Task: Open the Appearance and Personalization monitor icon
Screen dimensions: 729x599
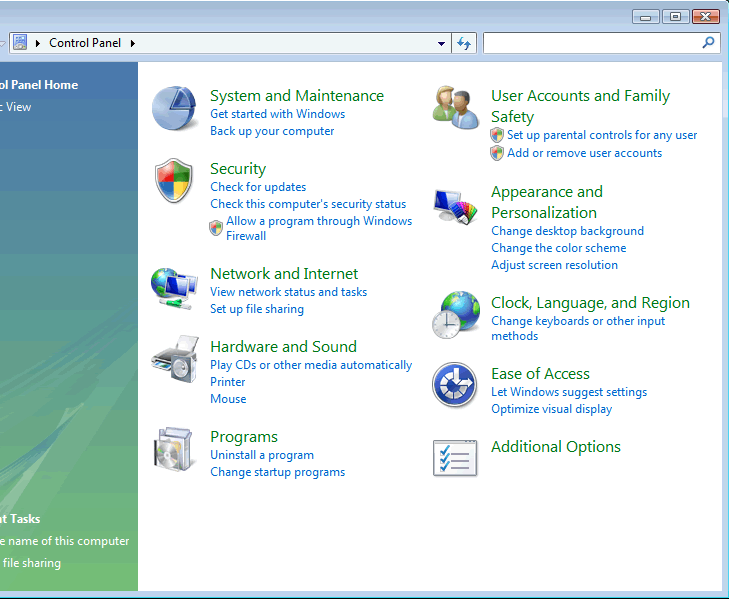Action: pyautogui.click(x=455, y=207)
